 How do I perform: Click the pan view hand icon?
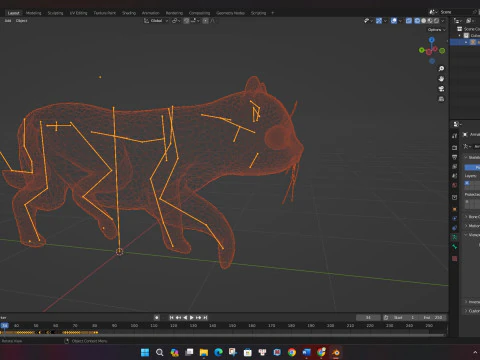(441, 79)
